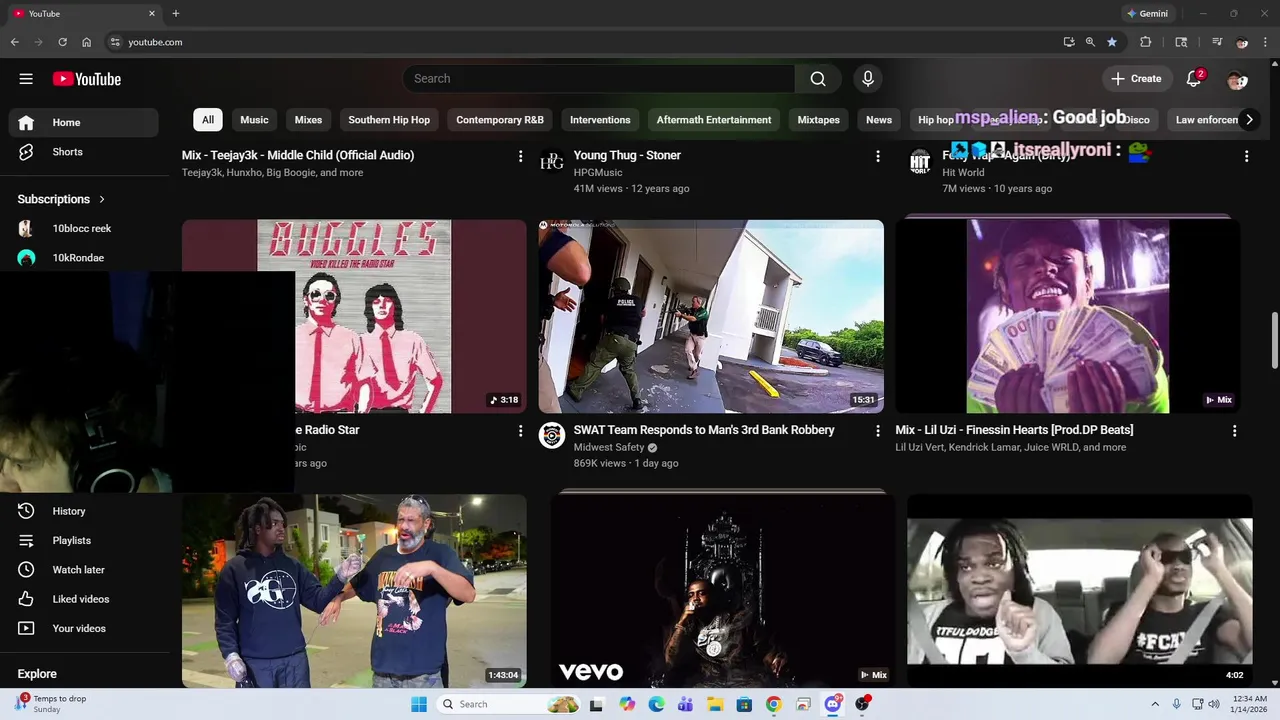Select the Interventions chip
This screenshot has height=720, width=1280.
(x=600, y=120)
